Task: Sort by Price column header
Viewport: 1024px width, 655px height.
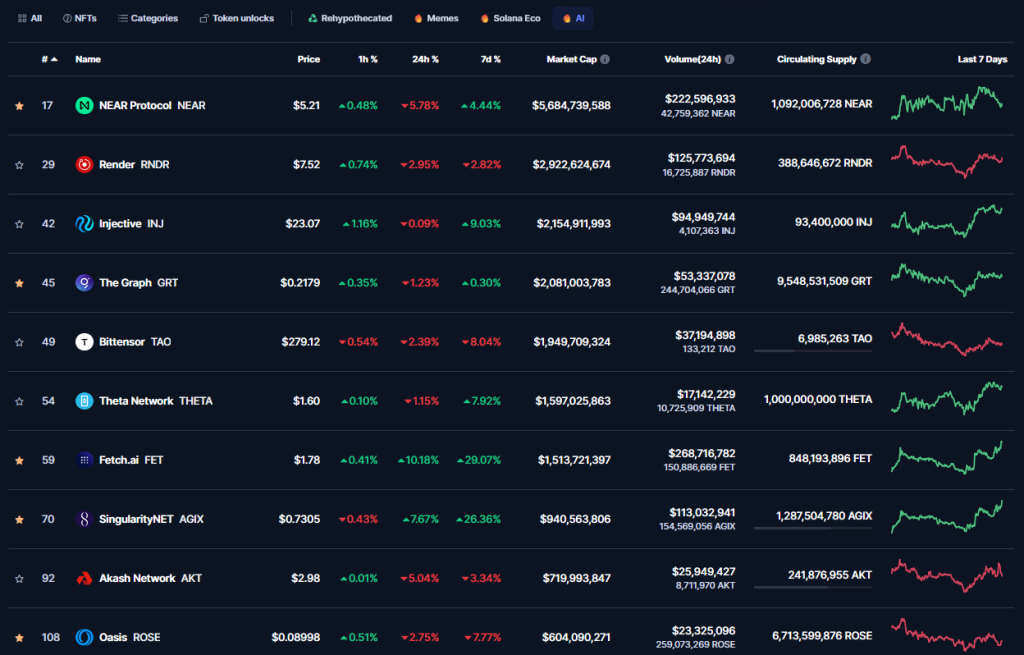Action: (x=308, y=59)
